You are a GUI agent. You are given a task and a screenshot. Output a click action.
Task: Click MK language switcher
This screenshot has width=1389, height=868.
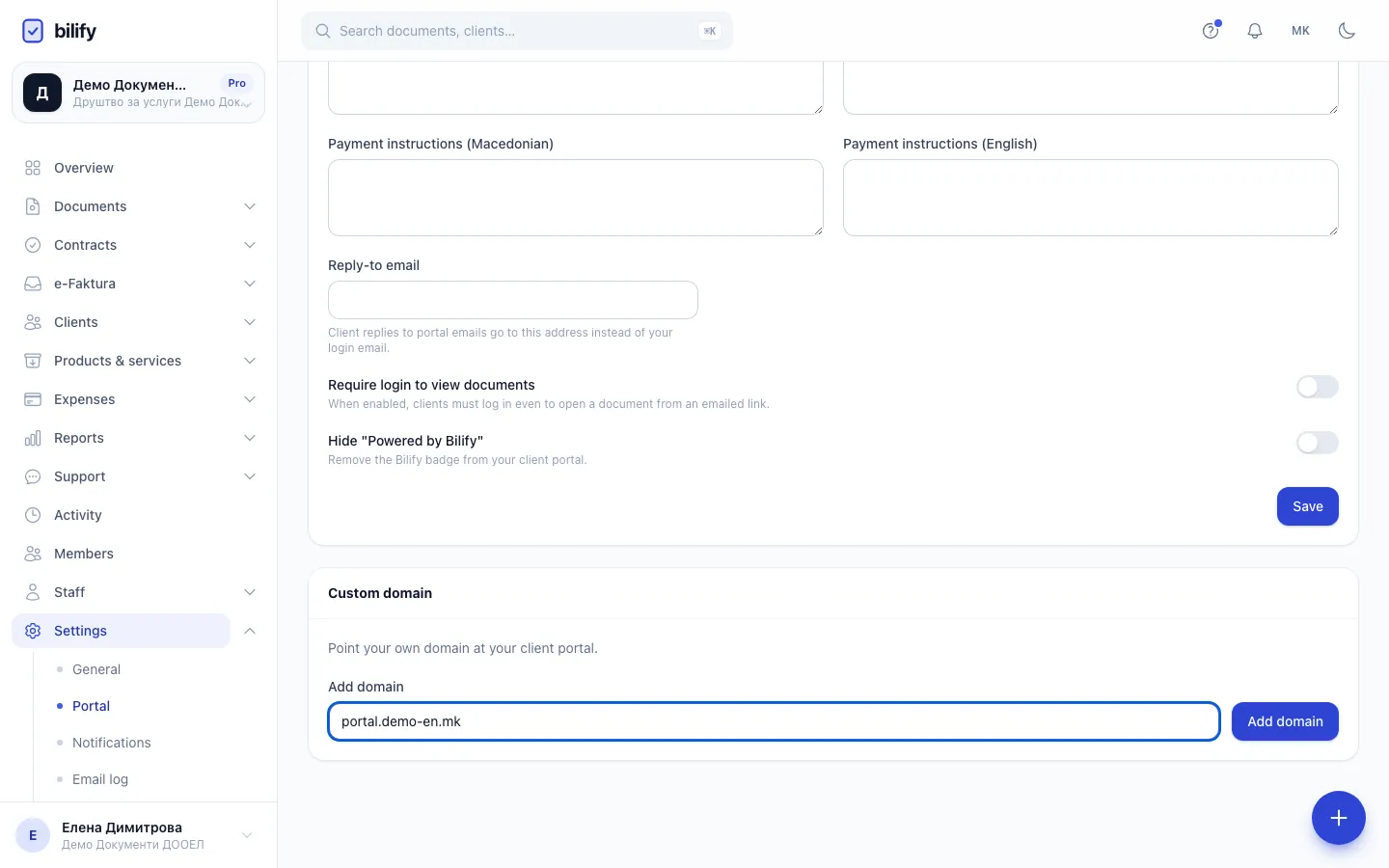pyautogui.click(x=1301, y=31)
